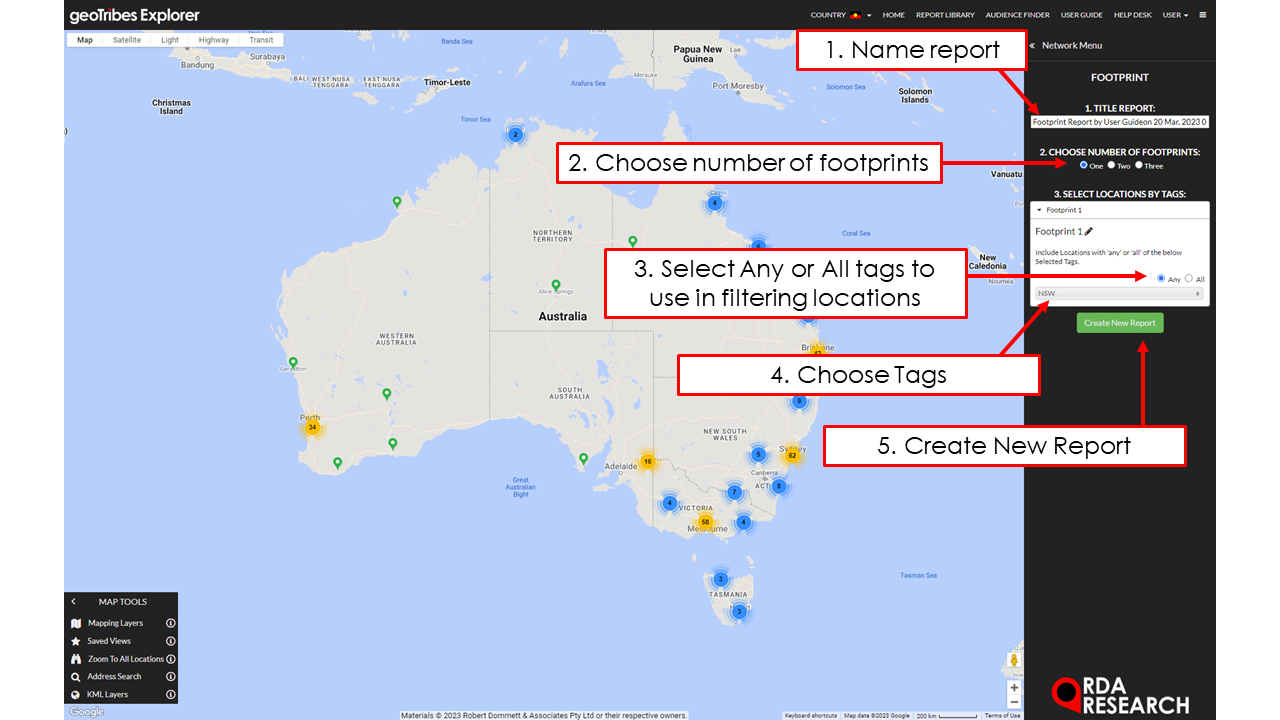Open Keyboard shortcuts link on map

click(811, 715)
